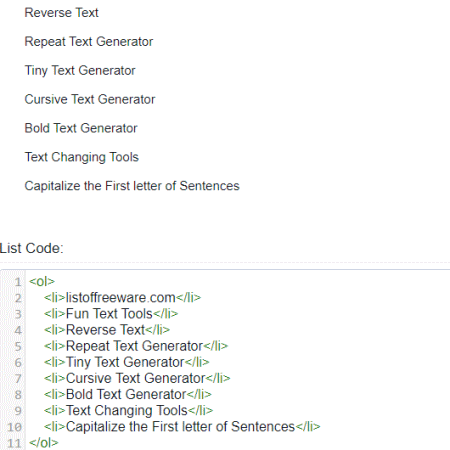The width and height of the screenshot is (450, 450).
Task: Click line number 11 in code gutter
Action: pyautogui.click(x=14, y=443)
